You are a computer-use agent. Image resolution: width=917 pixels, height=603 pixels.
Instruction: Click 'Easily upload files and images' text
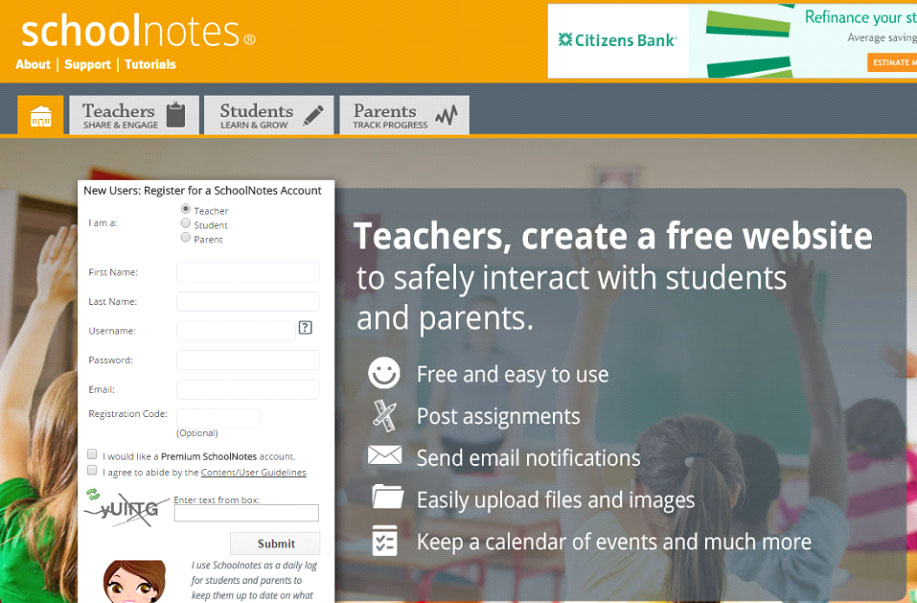(x=556, y=500)
